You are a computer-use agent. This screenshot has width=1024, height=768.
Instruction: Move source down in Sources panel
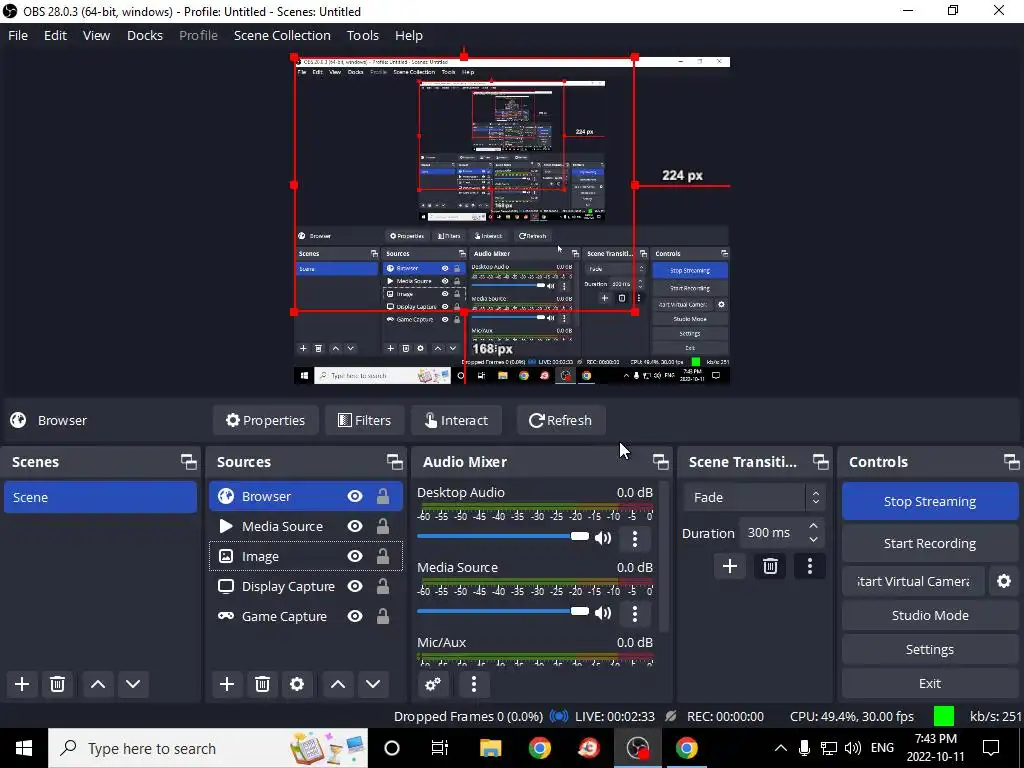point(373,684)
